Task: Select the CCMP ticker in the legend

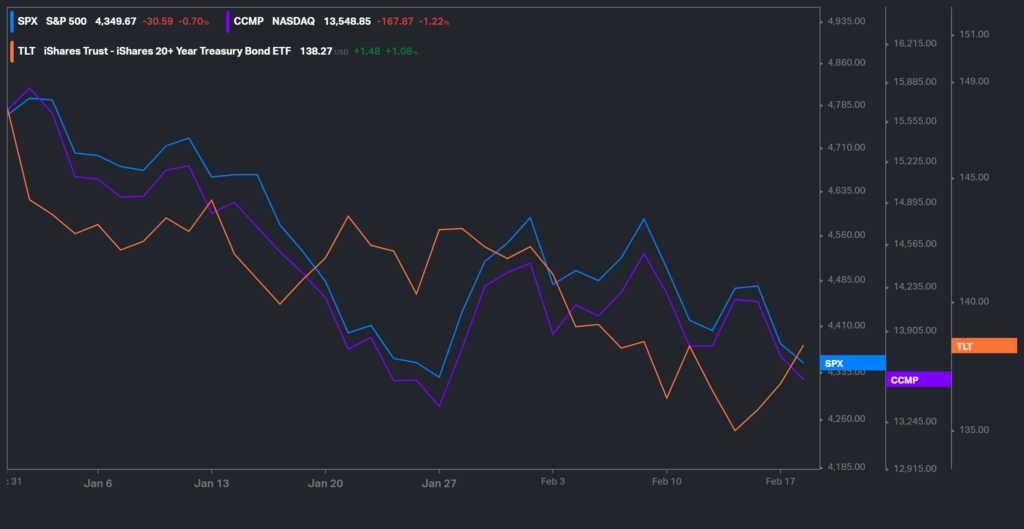Action: [249, 20]
